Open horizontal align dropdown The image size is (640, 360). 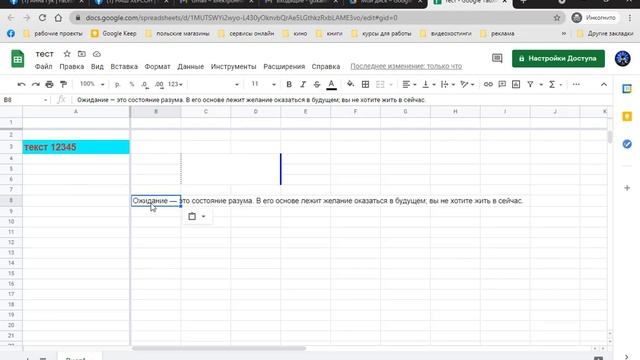pyautogui.click(x=409, y=84)
